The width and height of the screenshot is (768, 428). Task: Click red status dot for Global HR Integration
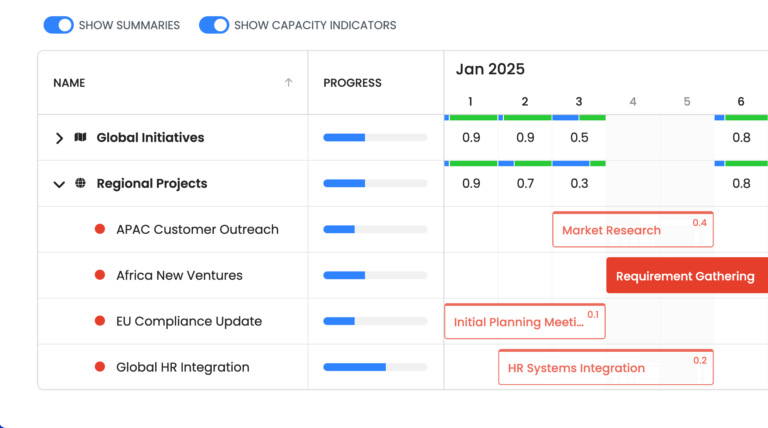click(x=100, y=367)
